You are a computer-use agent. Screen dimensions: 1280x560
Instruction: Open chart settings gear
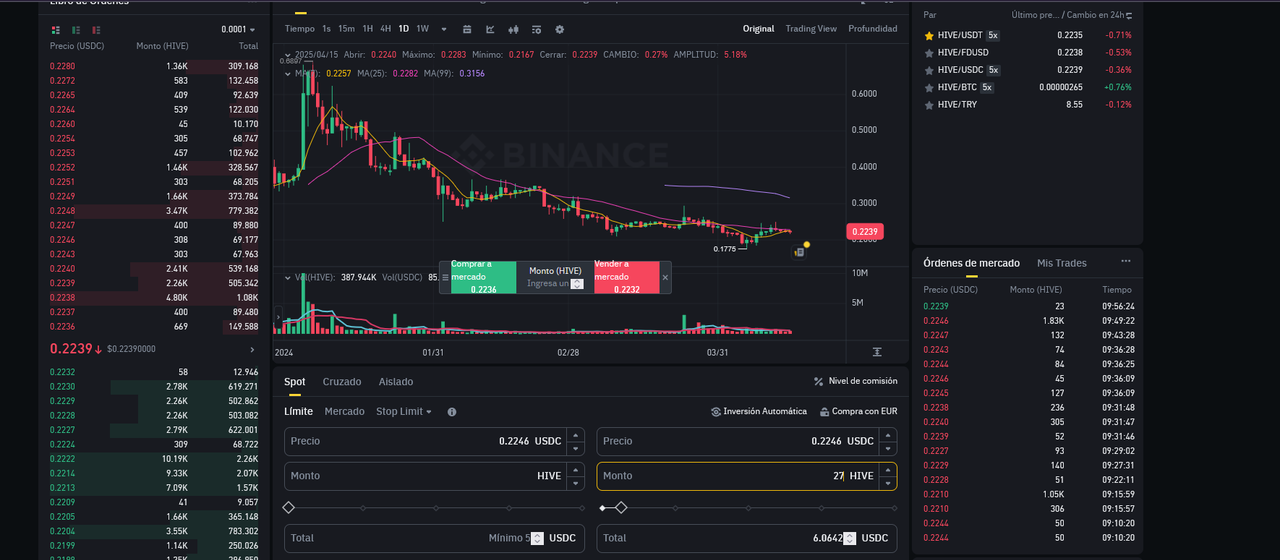point(559,29)
